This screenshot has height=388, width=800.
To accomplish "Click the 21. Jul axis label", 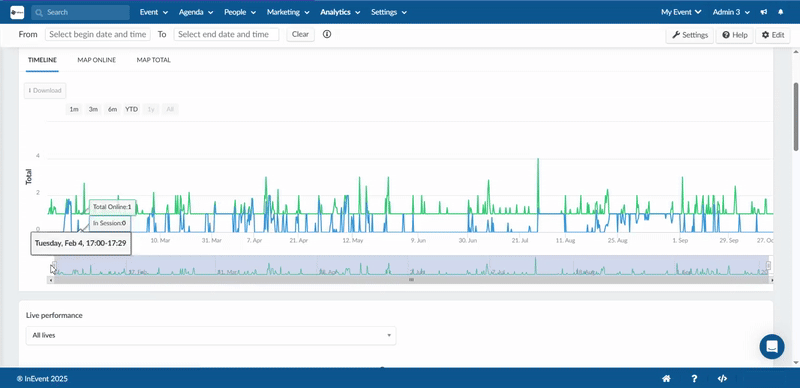I will [x=521, y=240].
